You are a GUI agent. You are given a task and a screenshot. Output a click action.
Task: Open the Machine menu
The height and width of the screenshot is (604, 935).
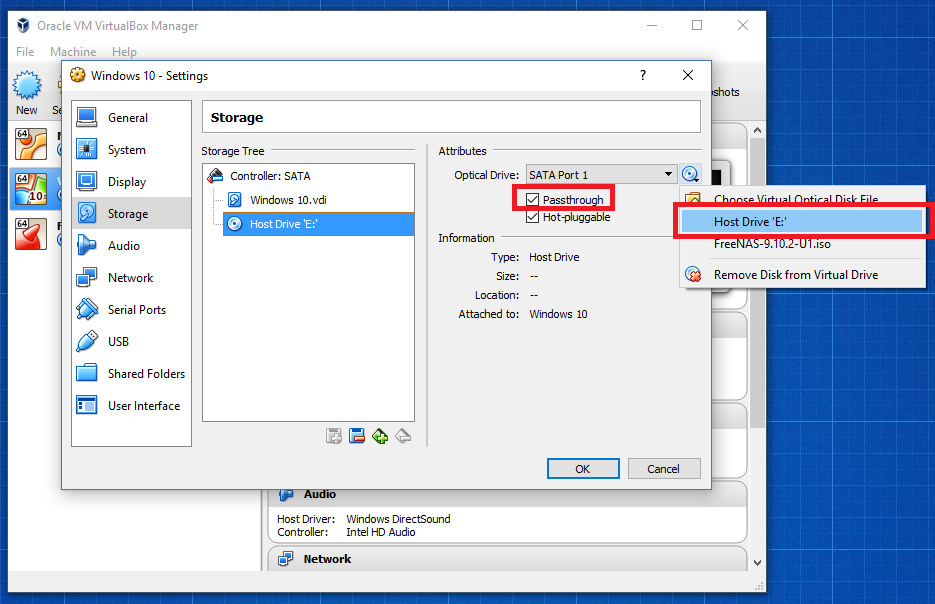(x=73, y=52)
